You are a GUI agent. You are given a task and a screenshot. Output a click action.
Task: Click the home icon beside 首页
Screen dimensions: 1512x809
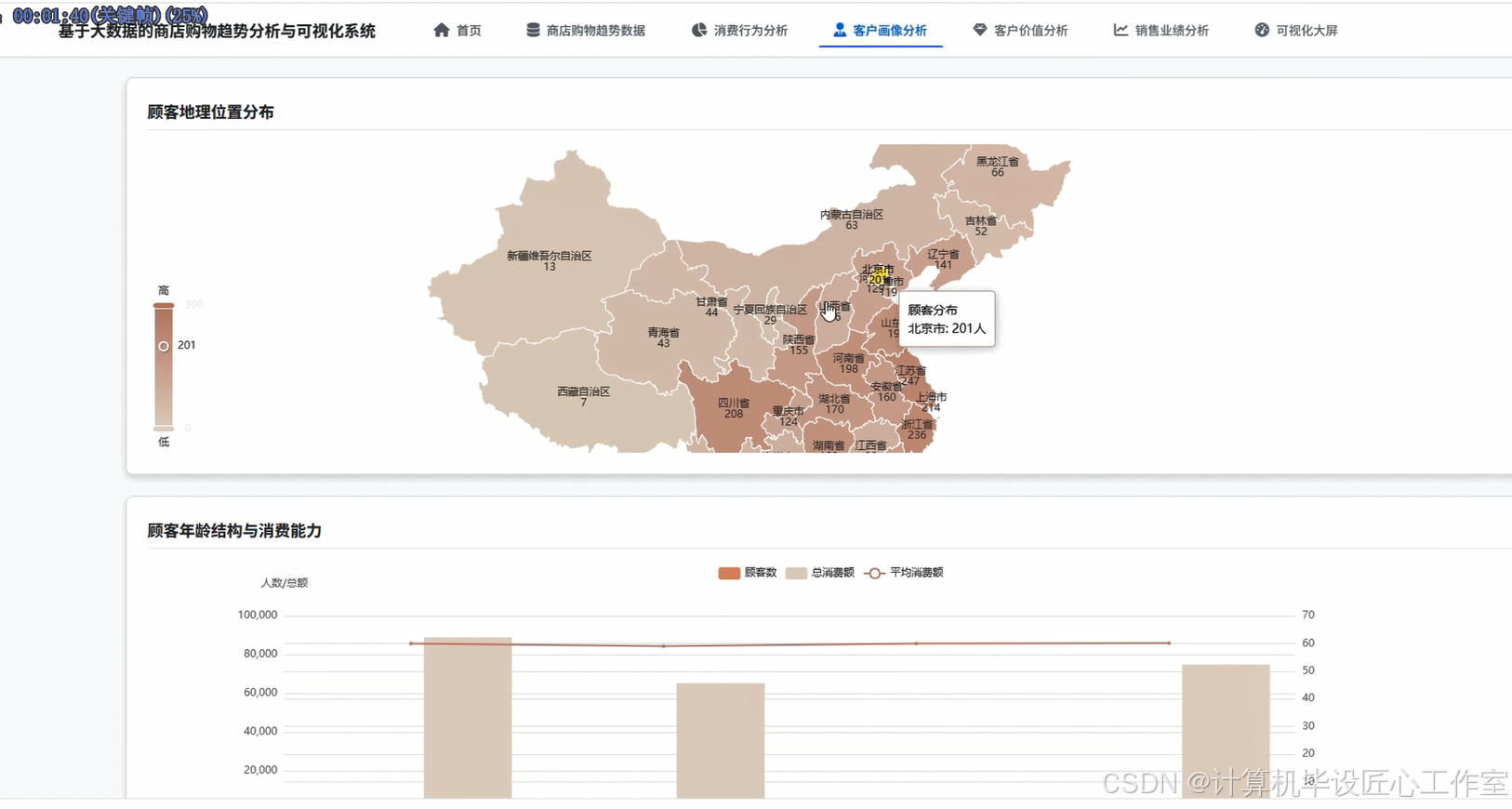tap(442, 30)
